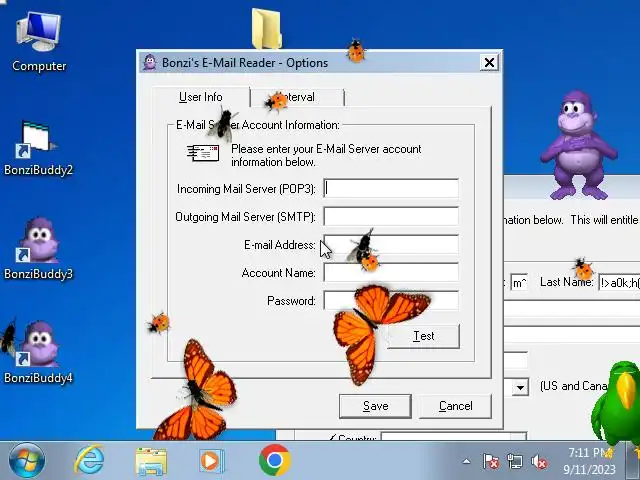Viewport: 640px width, 480px height.
Task: Click the Last Name field in background window
Action: [619, 282]
